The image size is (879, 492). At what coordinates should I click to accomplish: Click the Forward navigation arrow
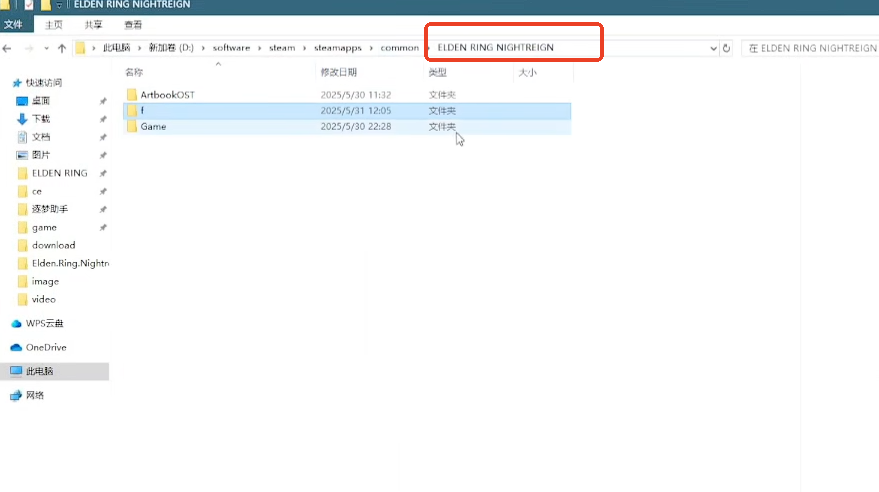pos(29,48)
